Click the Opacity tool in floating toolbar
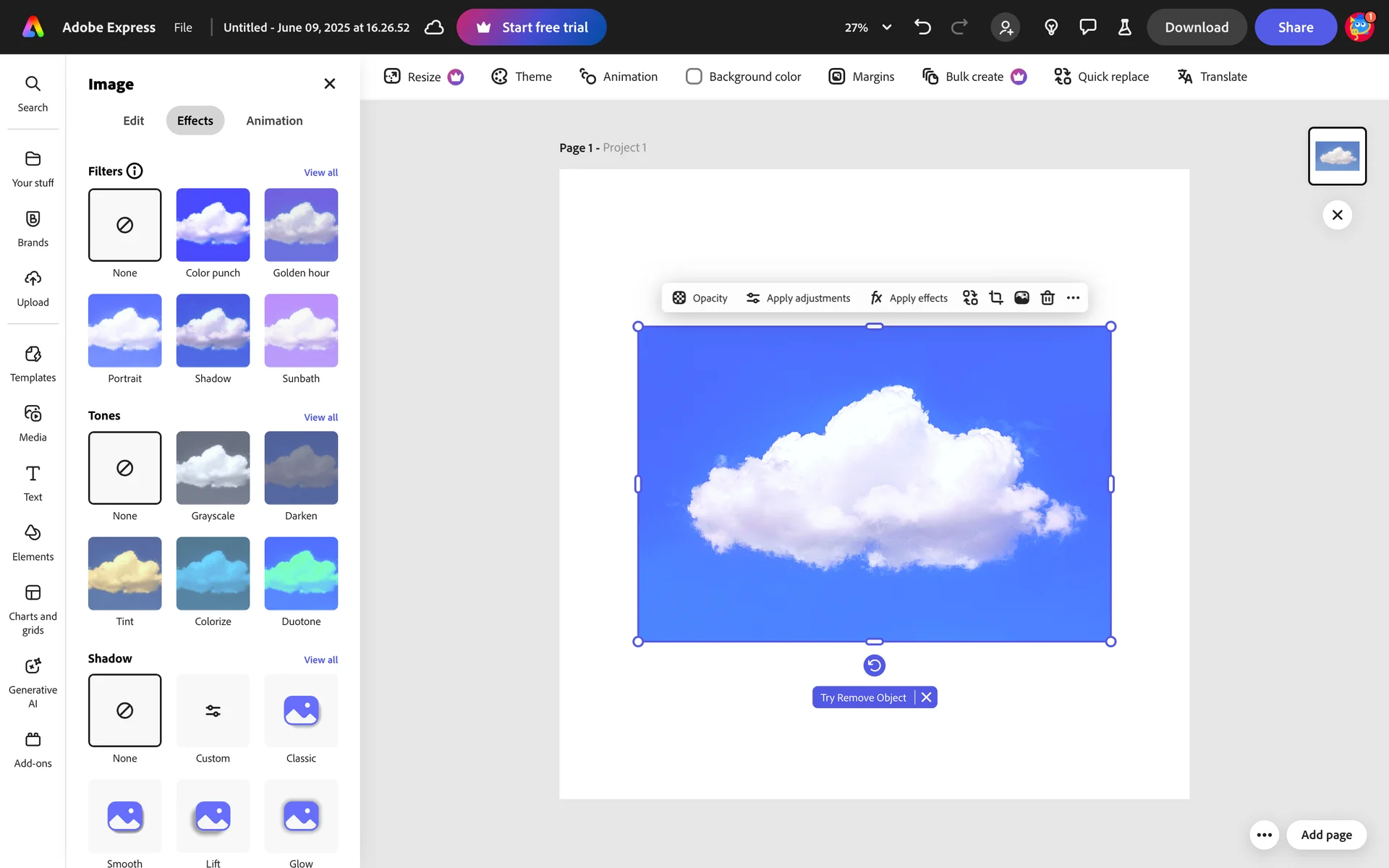 700,298
